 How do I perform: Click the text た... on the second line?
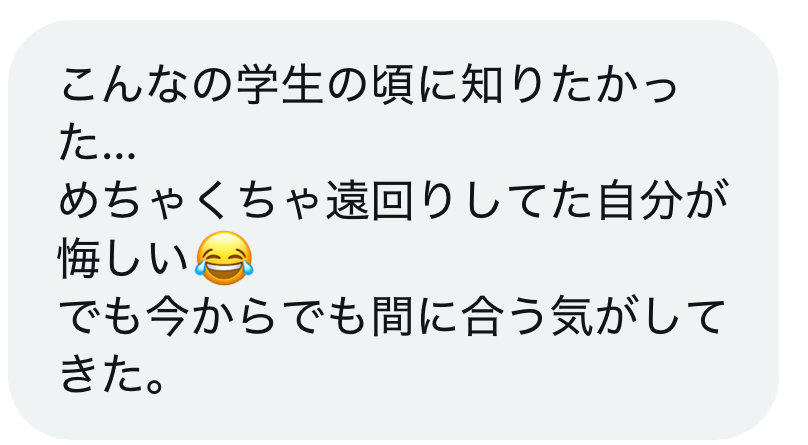coord(97,142)
